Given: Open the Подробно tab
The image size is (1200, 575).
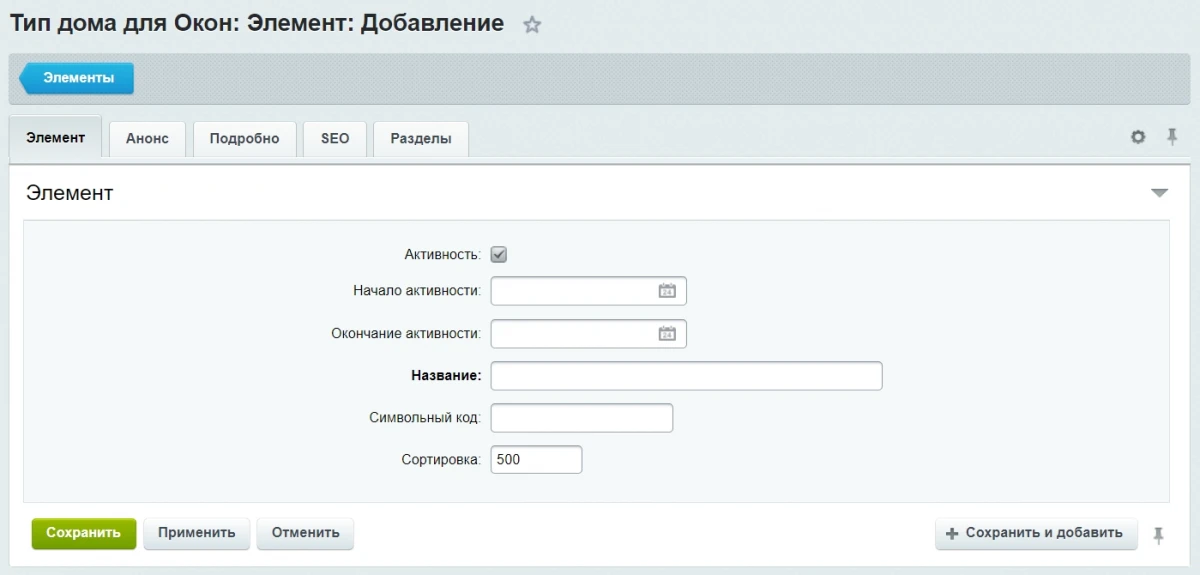Looking at the screenshot, I should click(x=244, y=139).
